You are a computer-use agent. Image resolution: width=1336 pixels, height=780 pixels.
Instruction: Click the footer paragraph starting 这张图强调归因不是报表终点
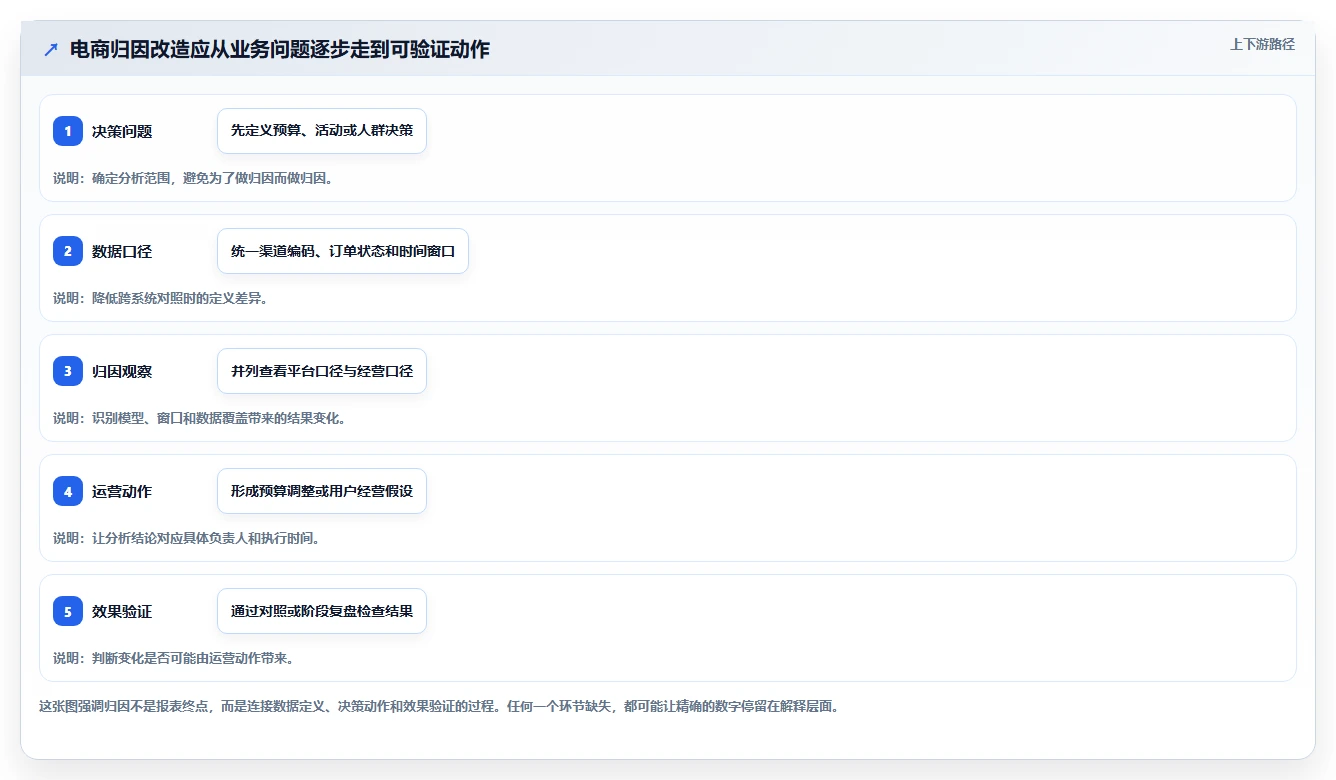click(x=439, y=706)
